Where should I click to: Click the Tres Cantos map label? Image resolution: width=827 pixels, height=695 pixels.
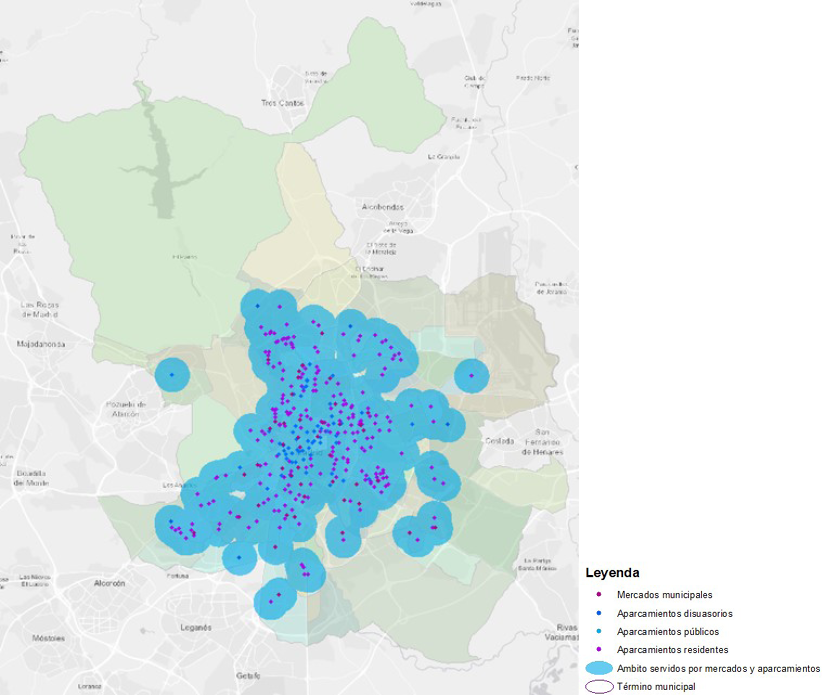coord(282,103)
